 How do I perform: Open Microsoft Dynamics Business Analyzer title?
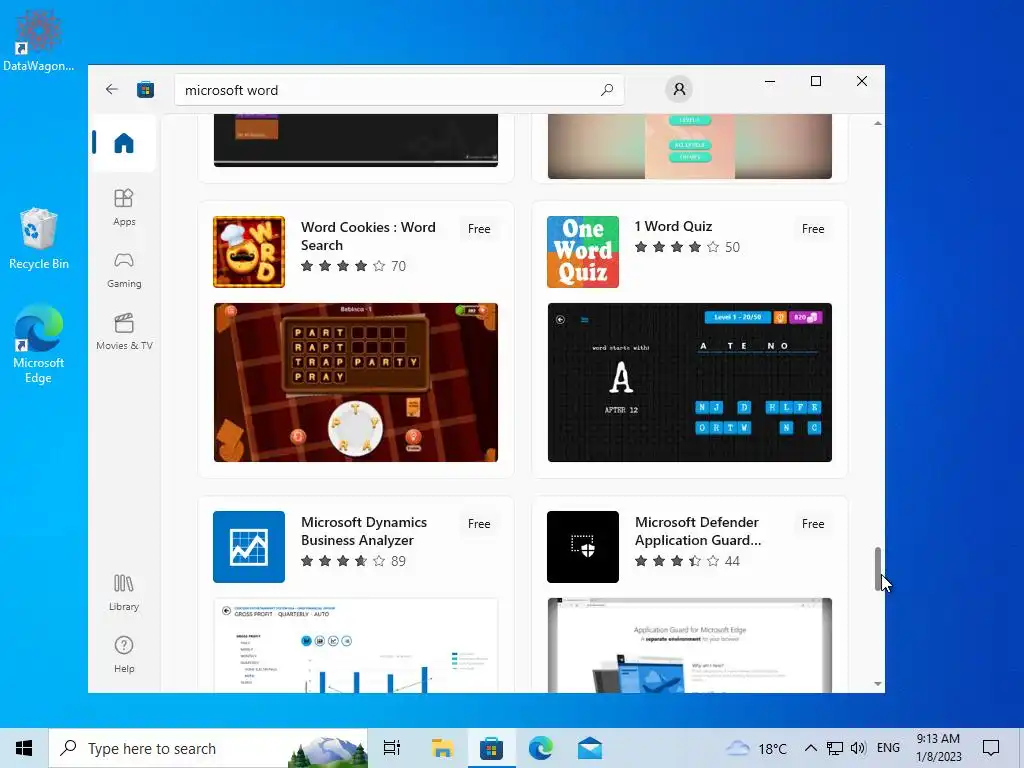(364, 531)
